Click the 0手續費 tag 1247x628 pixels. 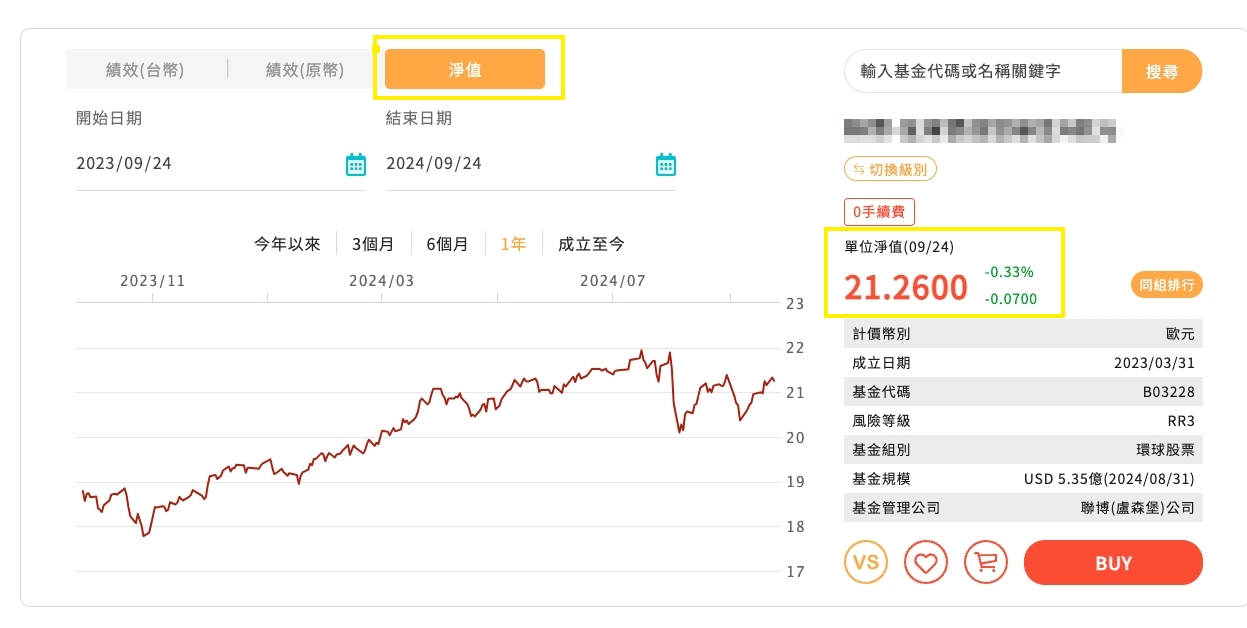879,212
